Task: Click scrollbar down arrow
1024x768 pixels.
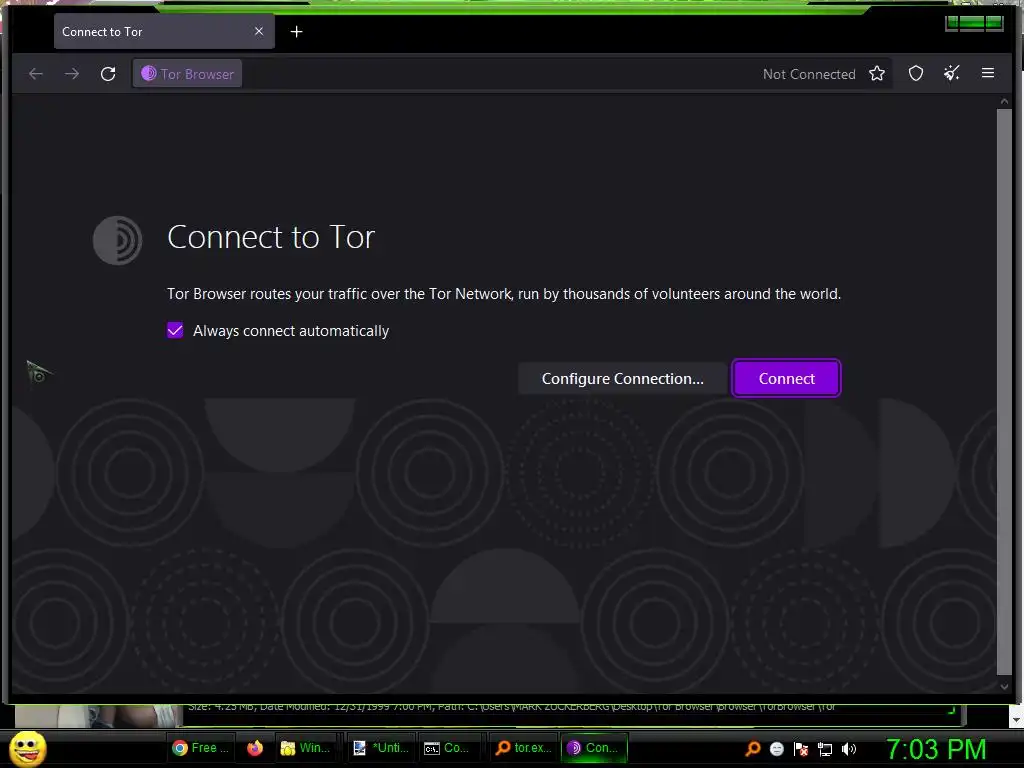Action: (1004, 686)
